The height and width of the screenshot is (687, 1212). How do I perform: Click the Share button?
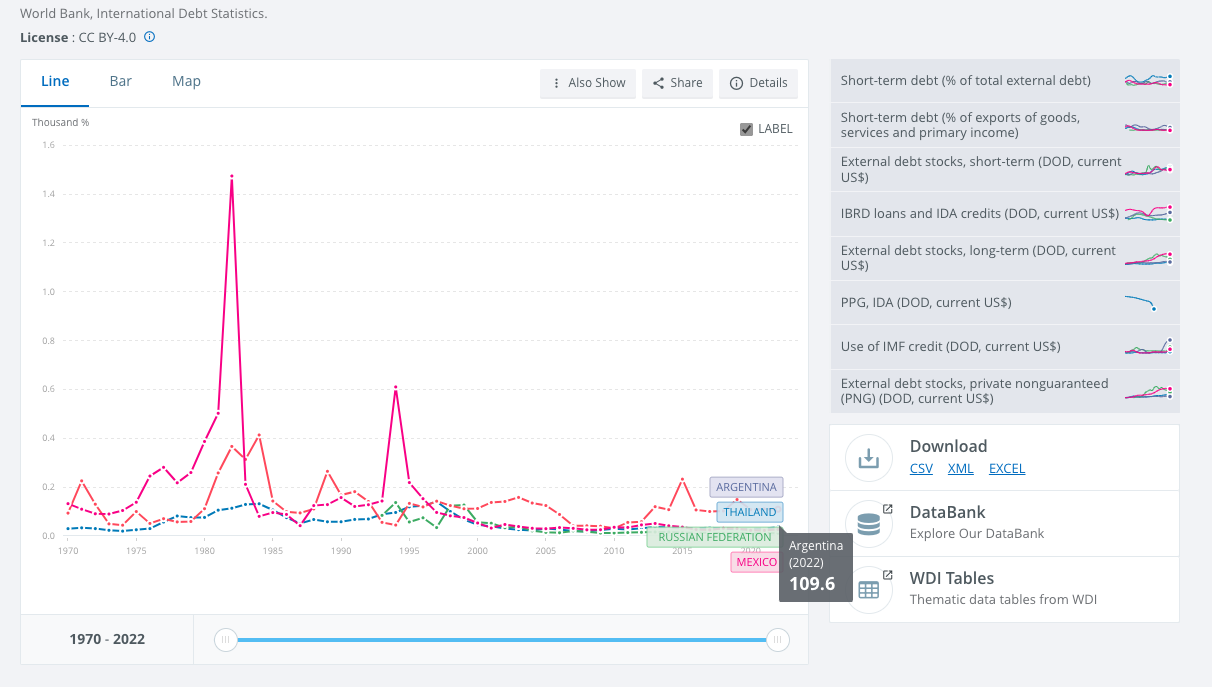677,83
